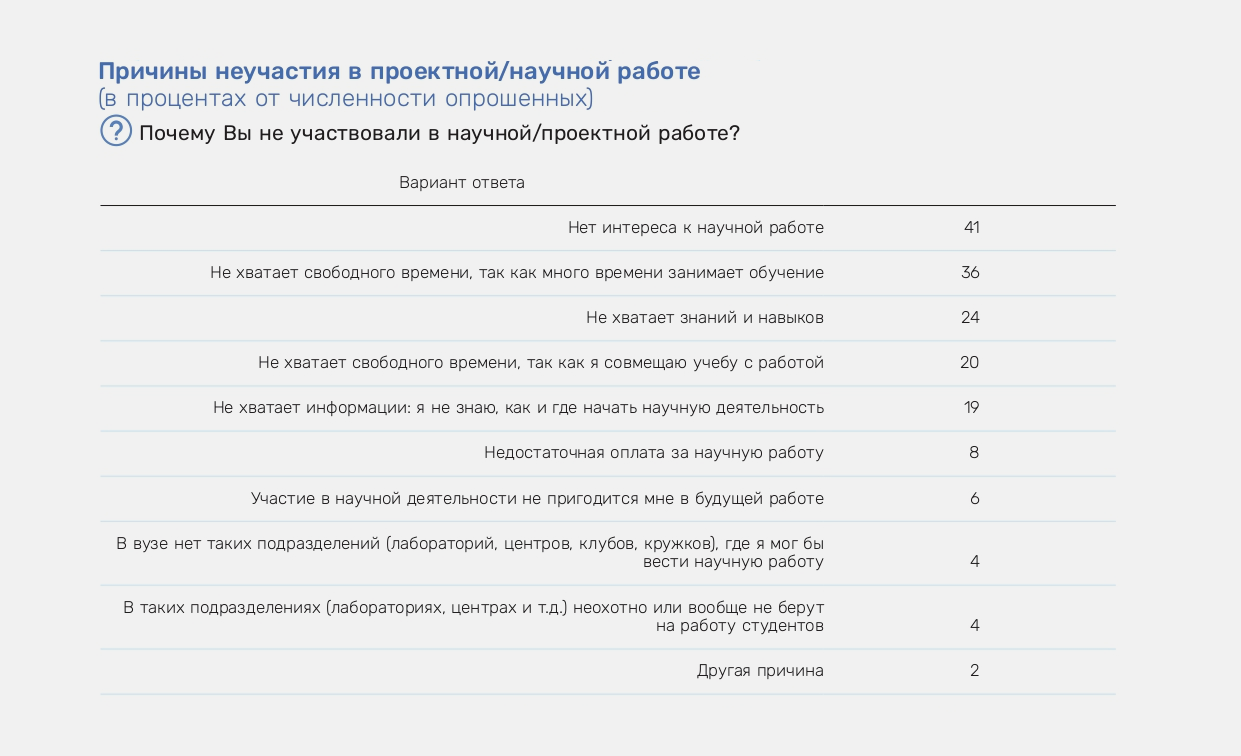Click the 'Вариант ответа' column header

click(461, 183)
